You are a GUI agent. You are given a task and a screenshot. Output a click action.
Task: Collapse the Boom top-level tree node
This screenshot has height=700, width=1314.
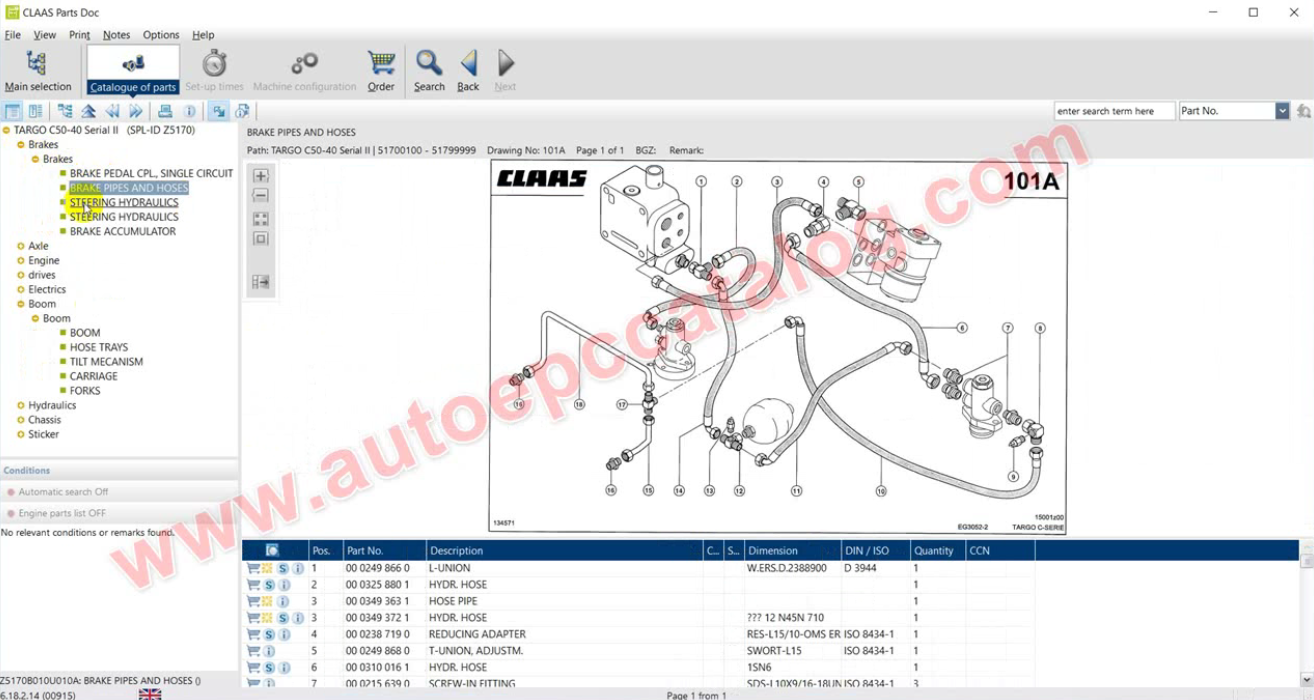(20, 304)
